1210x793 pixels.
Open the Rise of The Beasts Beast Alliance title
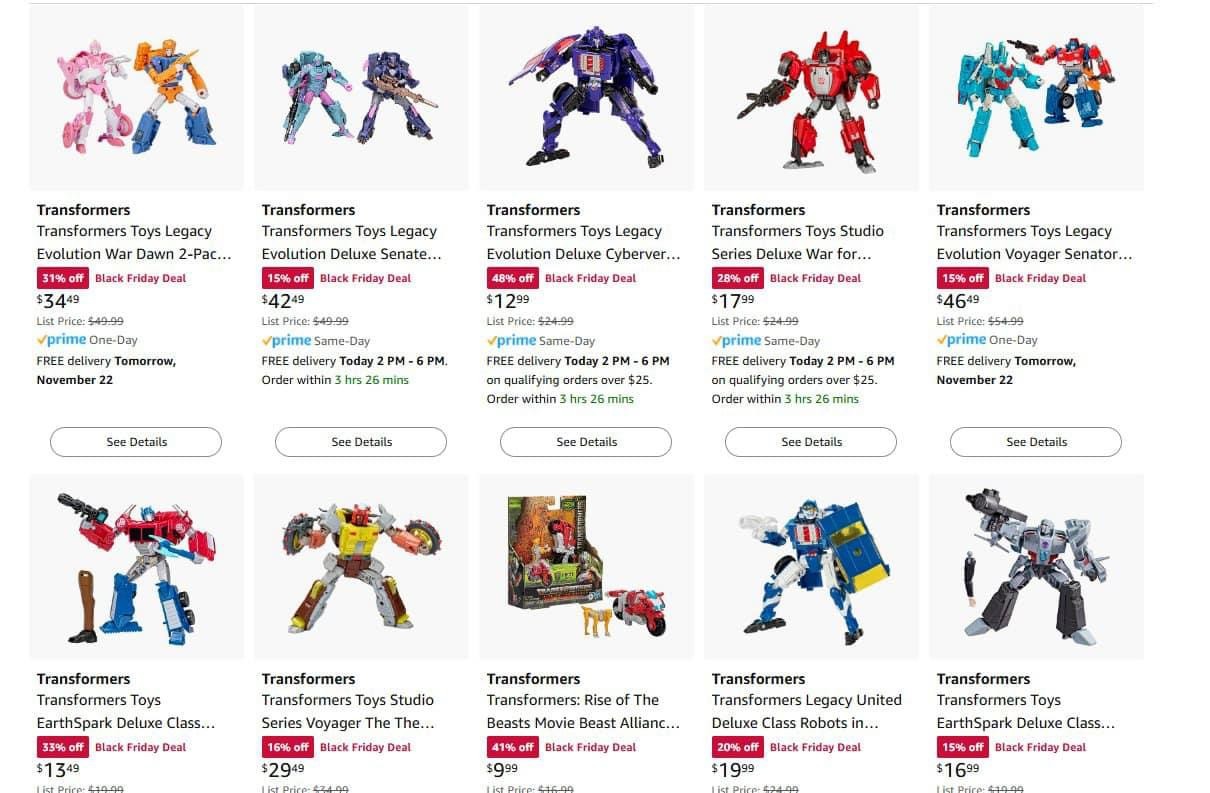pyautogui.click(x=583, y=711)
